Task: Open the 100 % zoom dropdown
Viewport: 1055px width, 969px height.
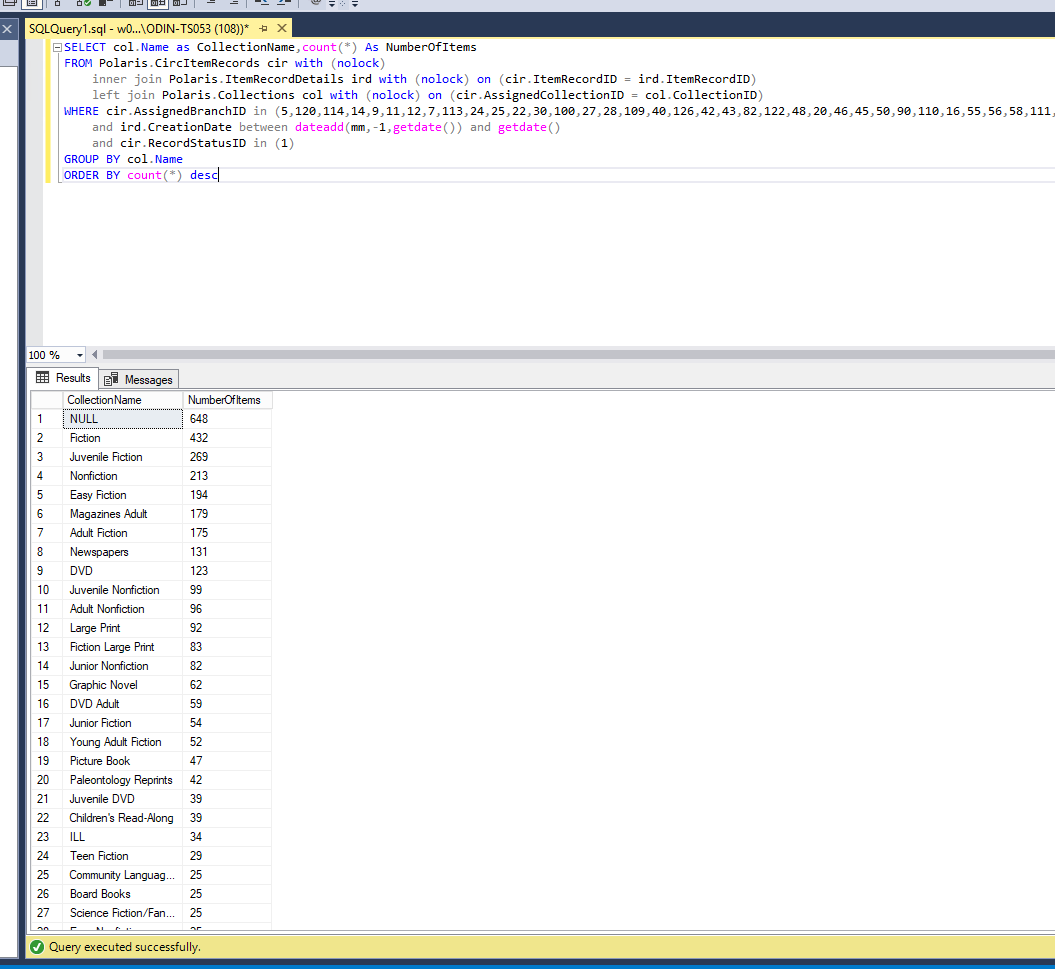Action: 80,355
